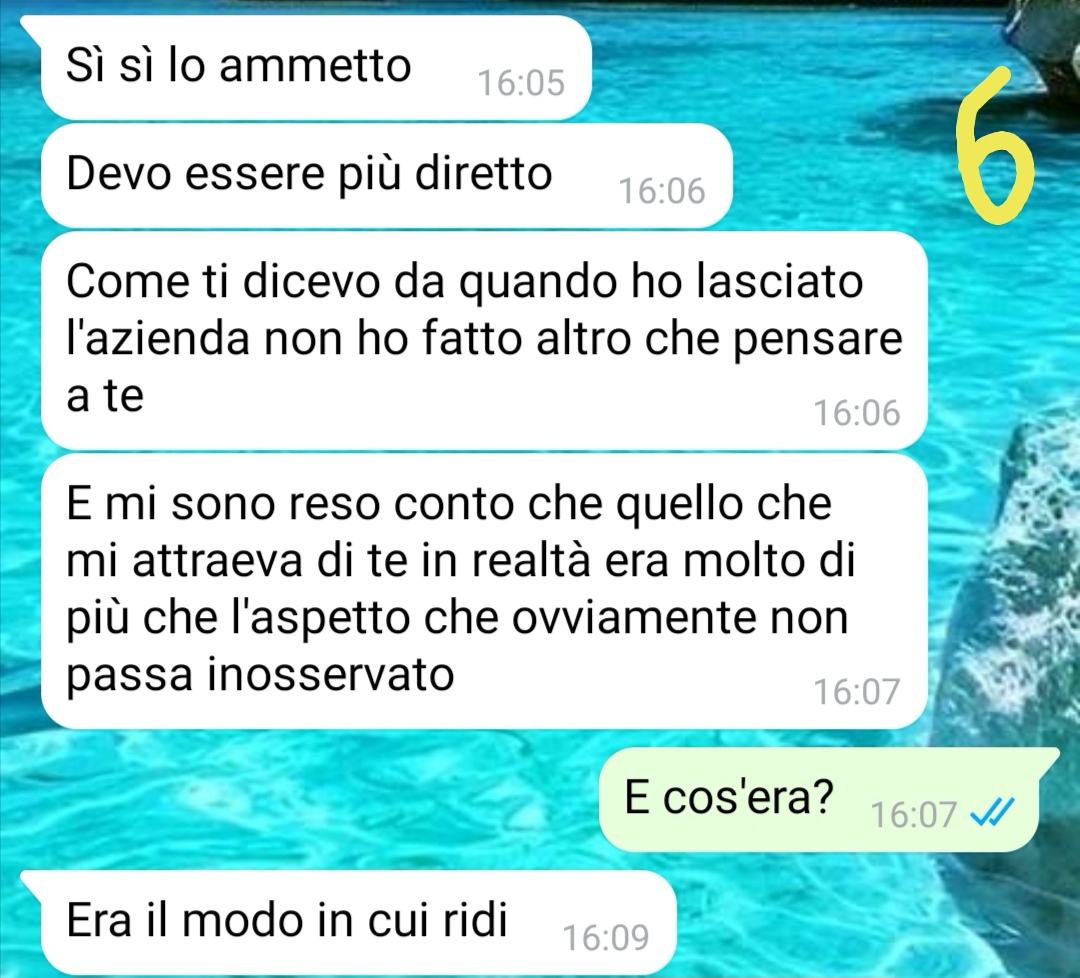Click the 16:07 timestamp after "passa inosservato"
This screenshot has width=1080, height=978.
pos(857,691)
